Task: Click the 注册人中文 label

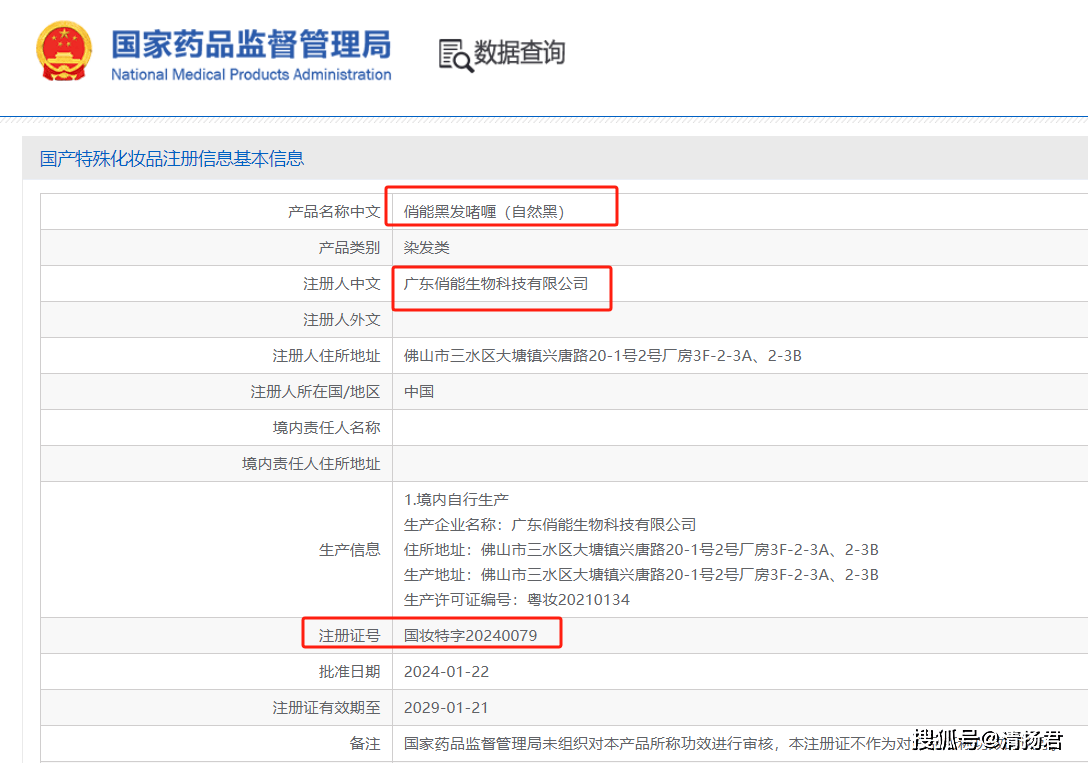Action: click(341, 284)
